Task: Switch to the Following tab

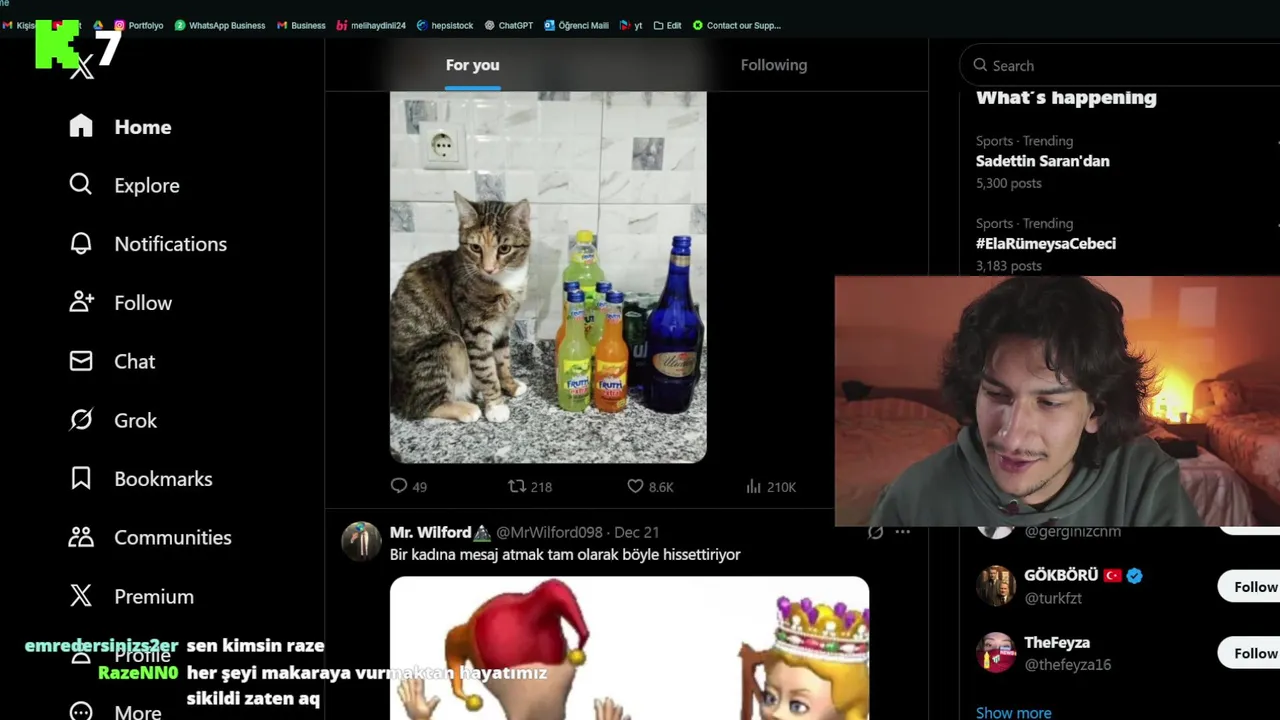Action: point(774,65)
